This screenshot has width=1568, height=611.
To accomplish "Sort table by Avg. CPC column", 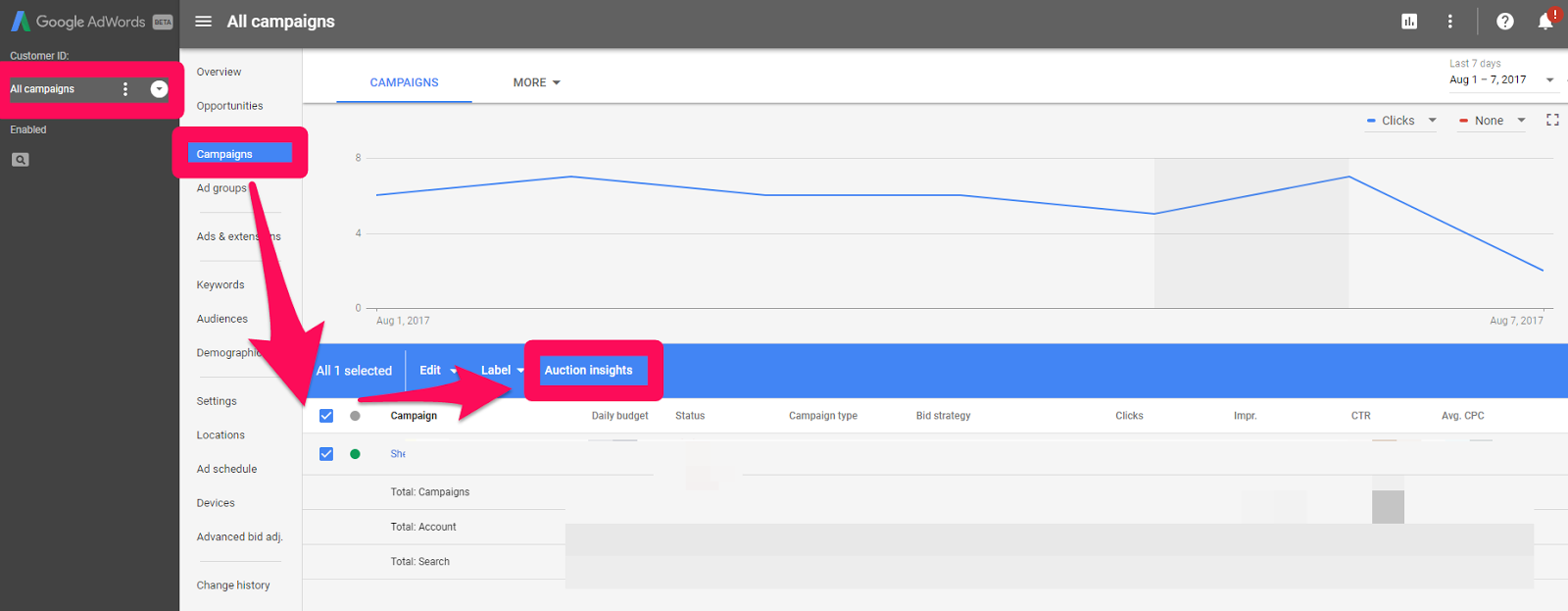I will tap(1463, 416).
